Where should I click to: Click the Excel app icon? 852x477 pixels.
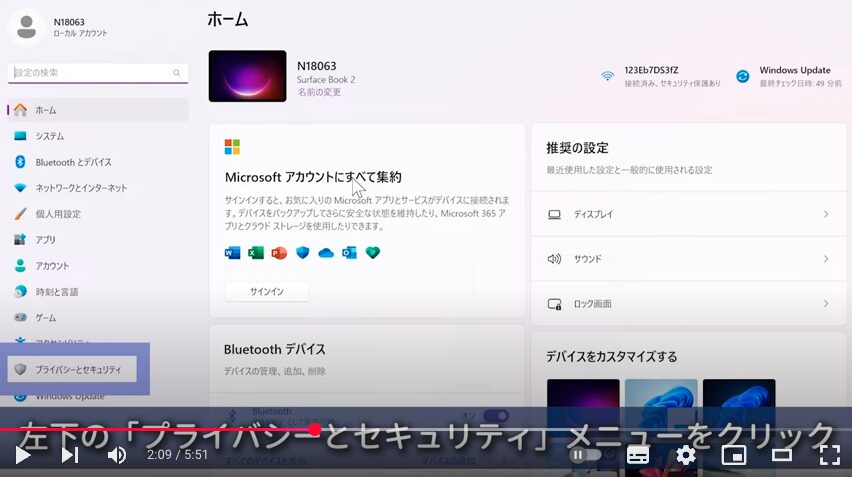[255, 253]
